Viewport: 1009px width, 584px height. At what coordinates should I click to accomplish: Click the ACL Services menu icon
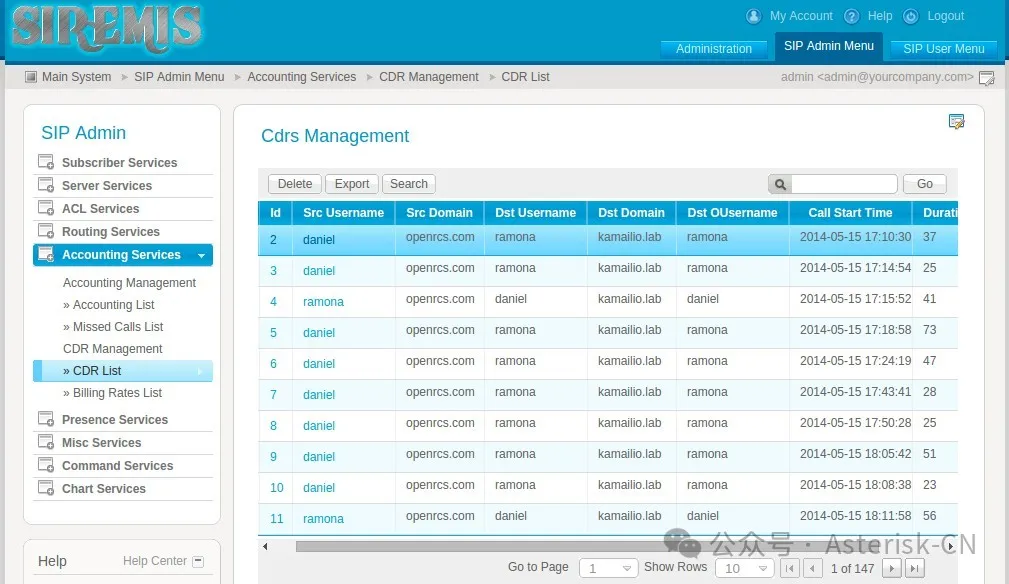tap(46, 208)
